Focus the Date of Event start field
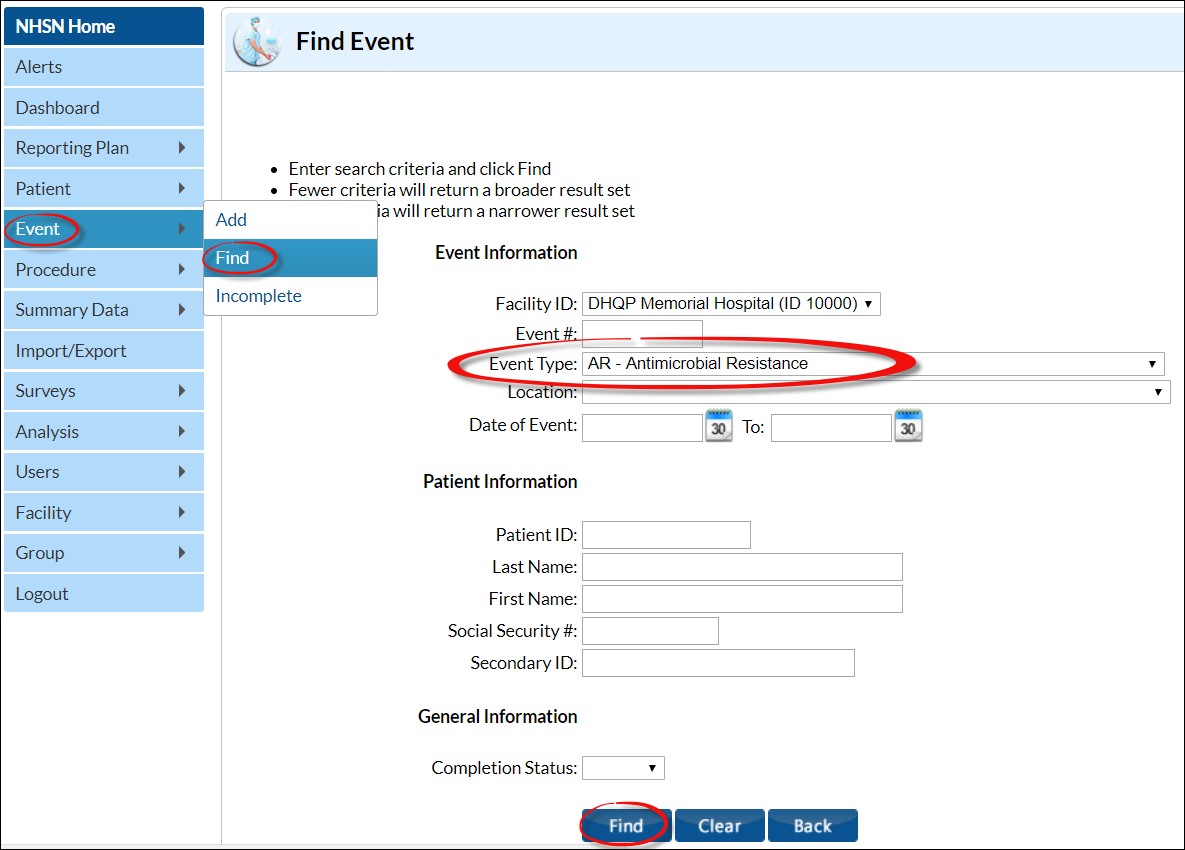Viewport: 1185px width, 850px height. 642,428
